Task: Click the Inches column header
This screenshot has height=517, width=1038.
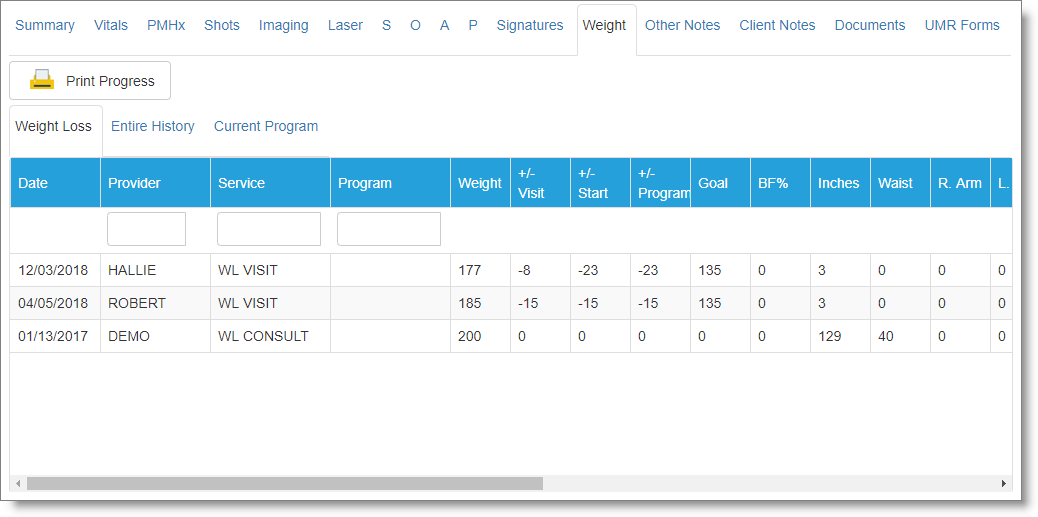Action: [x=841, y=183]
